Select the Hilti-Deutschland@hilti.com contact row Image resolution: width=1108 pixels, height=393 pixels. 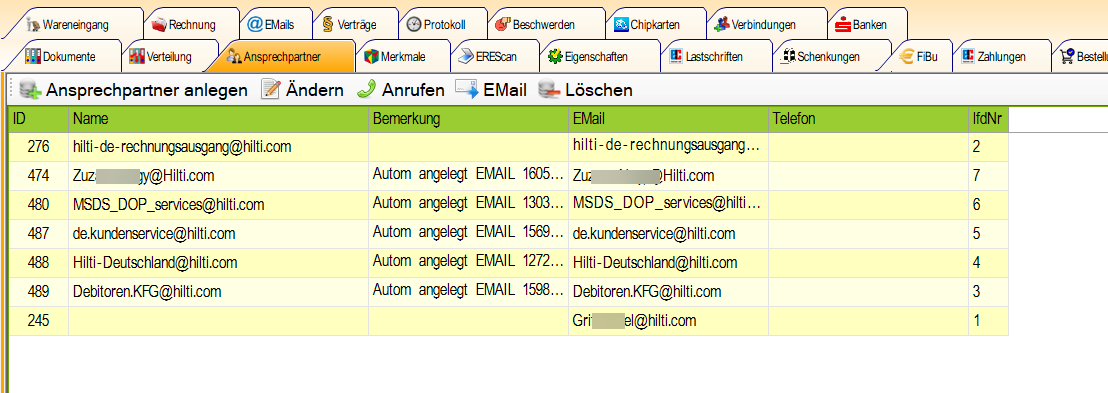[x=508, y=262]
